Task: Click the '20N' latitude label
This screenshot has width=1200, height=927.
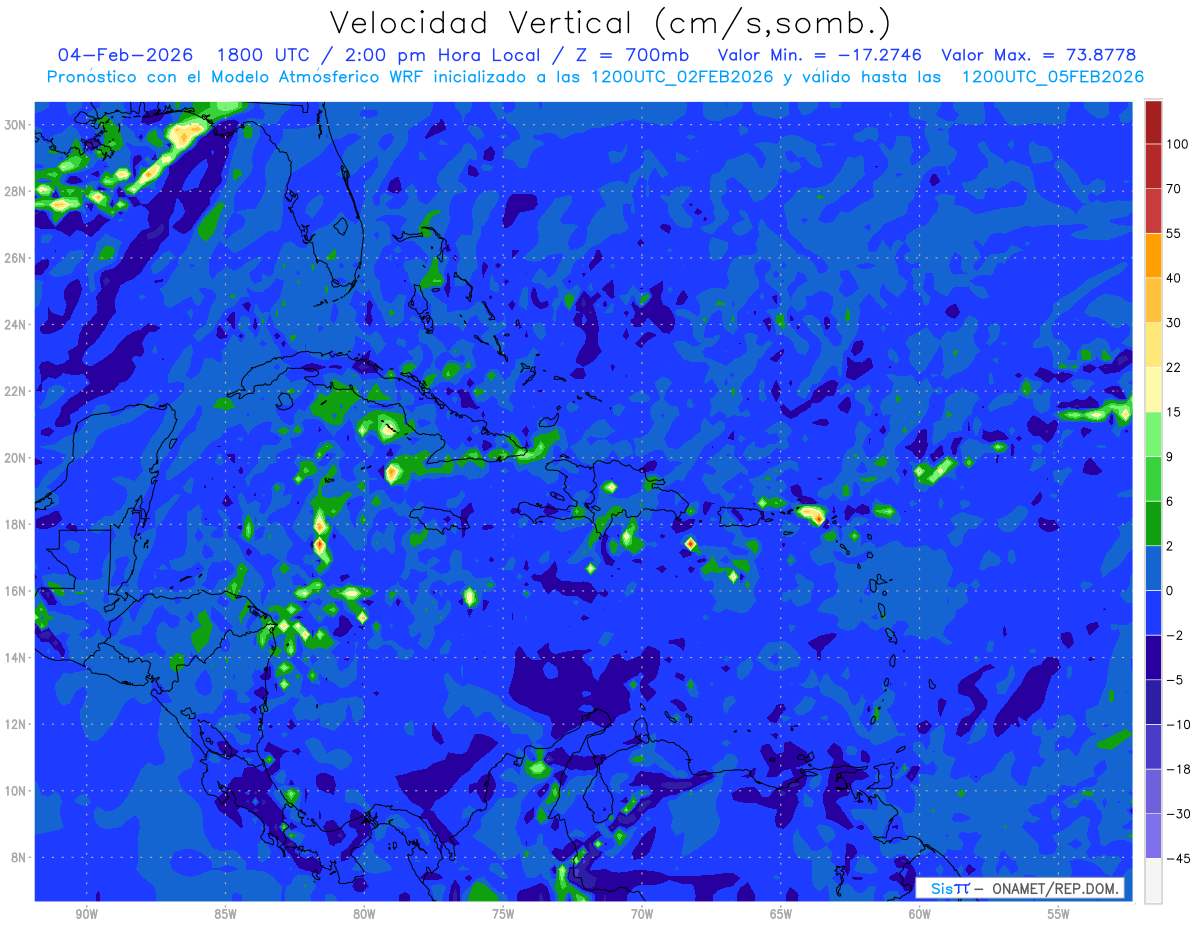Action: click(17, 458)
